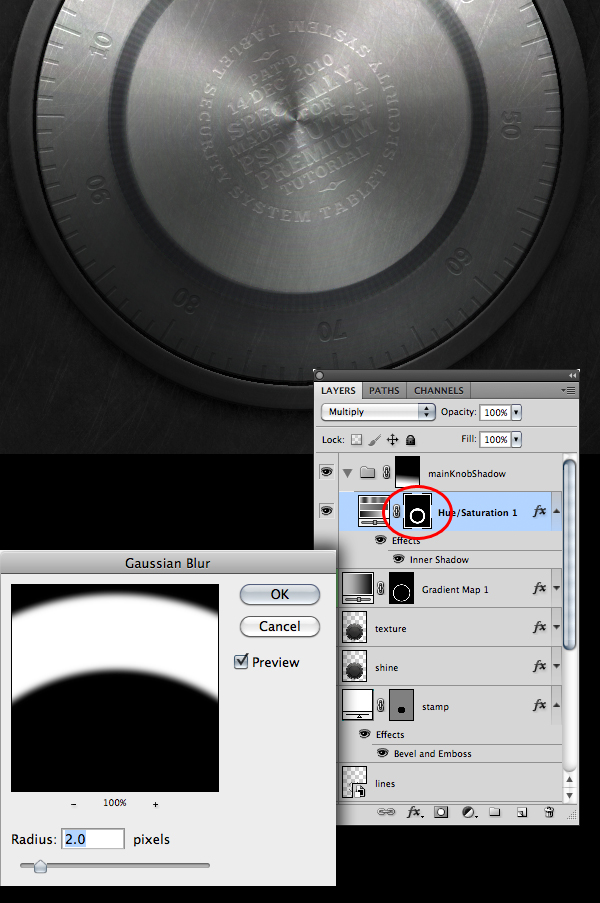Viewport: 600px width, 903px height.
Task: Click the fx badge on Hue/Saturation 1 layer
Action: 539,511
